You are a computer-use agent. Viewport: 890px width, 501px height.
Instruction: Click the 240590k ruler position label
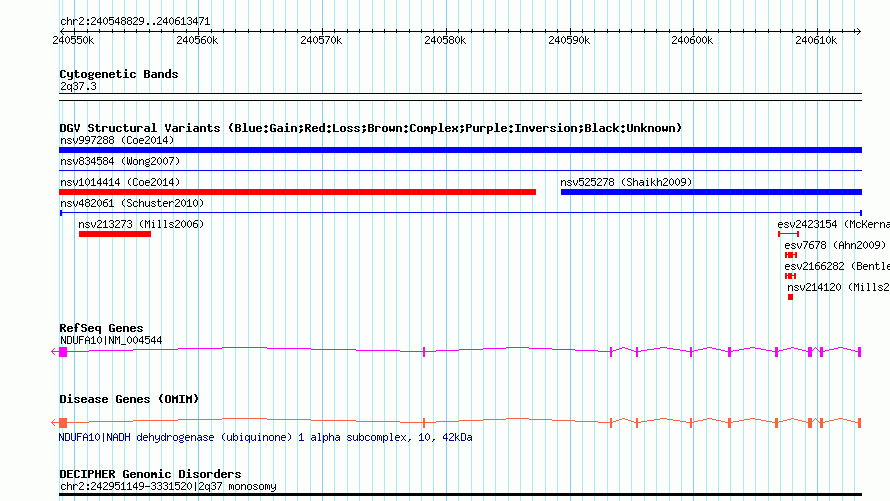[x=569, y=40]
